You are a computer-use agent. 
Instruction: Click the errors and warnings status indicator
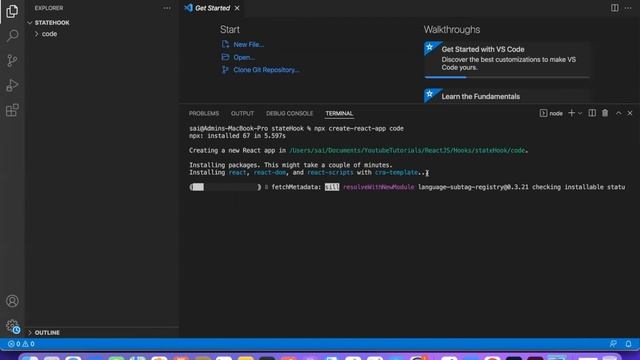(21, 344)
